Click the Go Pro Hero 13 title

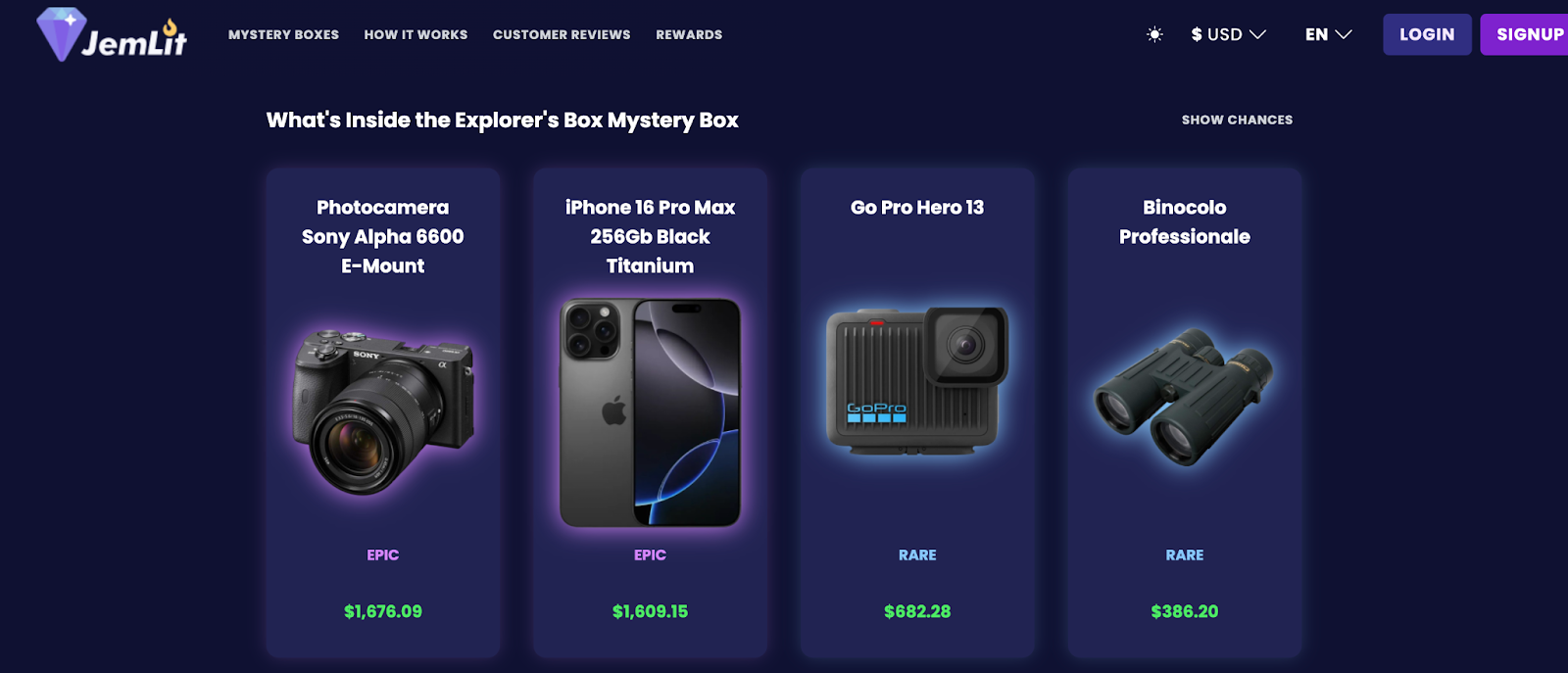[x=917, y=208]
